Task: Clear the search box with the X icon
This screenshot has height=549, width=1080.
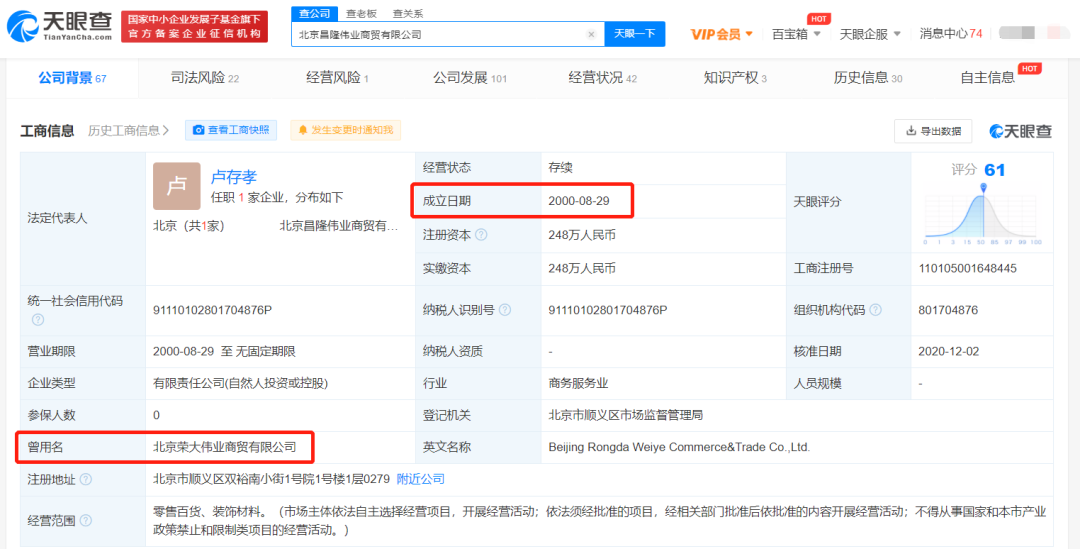Action: pyautogui.click(x=591, y=34)
